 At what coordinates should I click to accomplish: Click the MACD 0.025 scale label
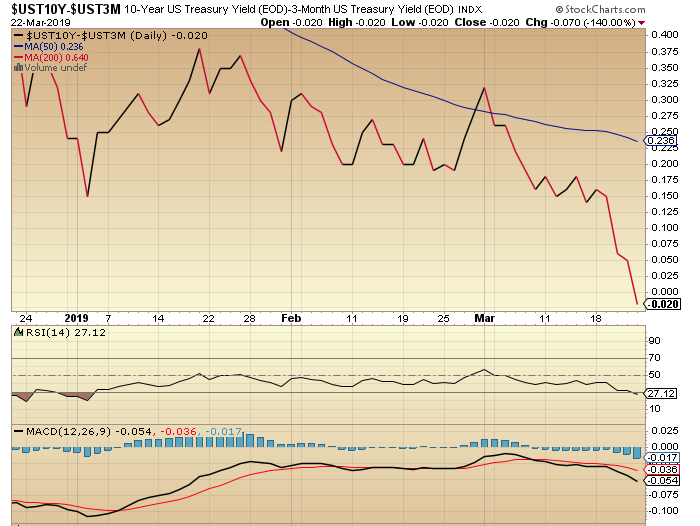pyautogui.click(x=665, y=430)
